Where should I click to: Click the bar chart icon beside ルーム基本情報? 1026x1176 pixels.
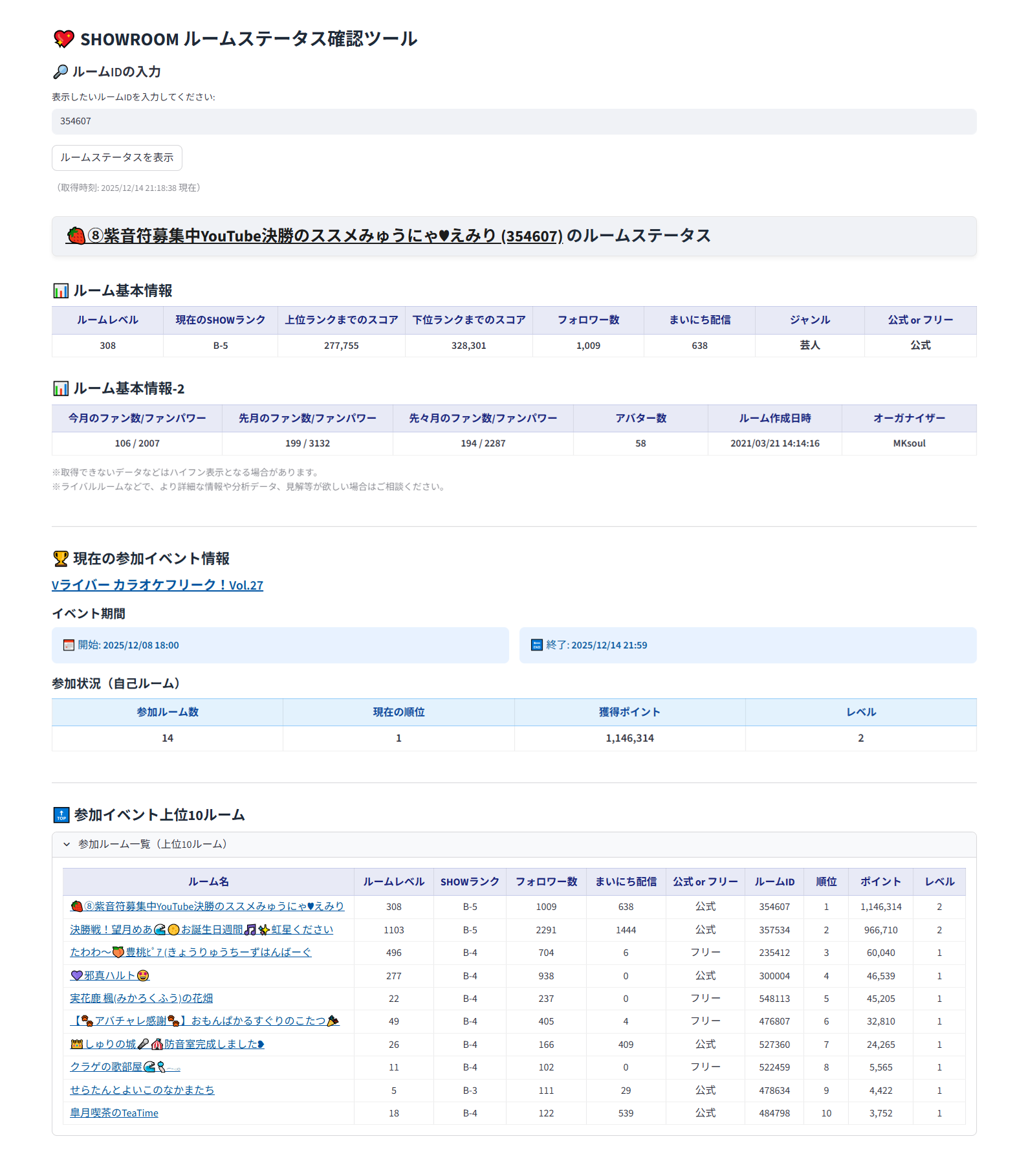(61, 291)
